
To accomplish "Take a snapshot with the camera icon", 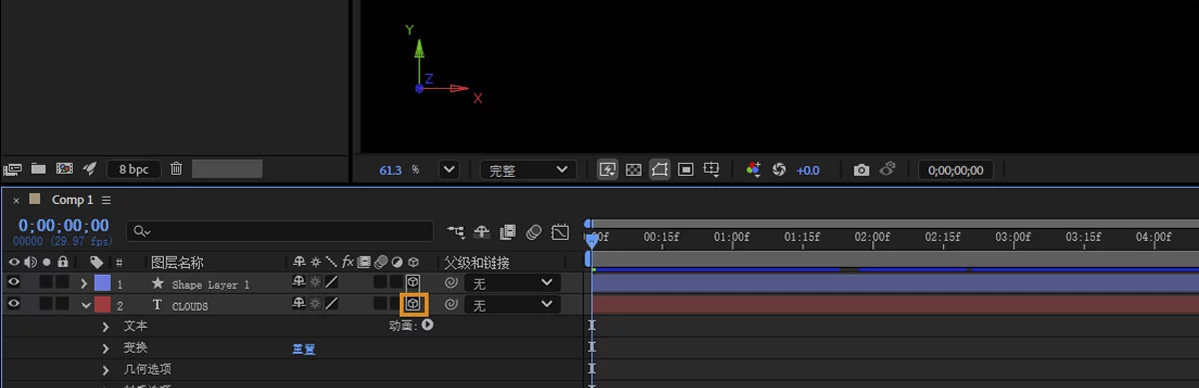I will click(862, 170).
